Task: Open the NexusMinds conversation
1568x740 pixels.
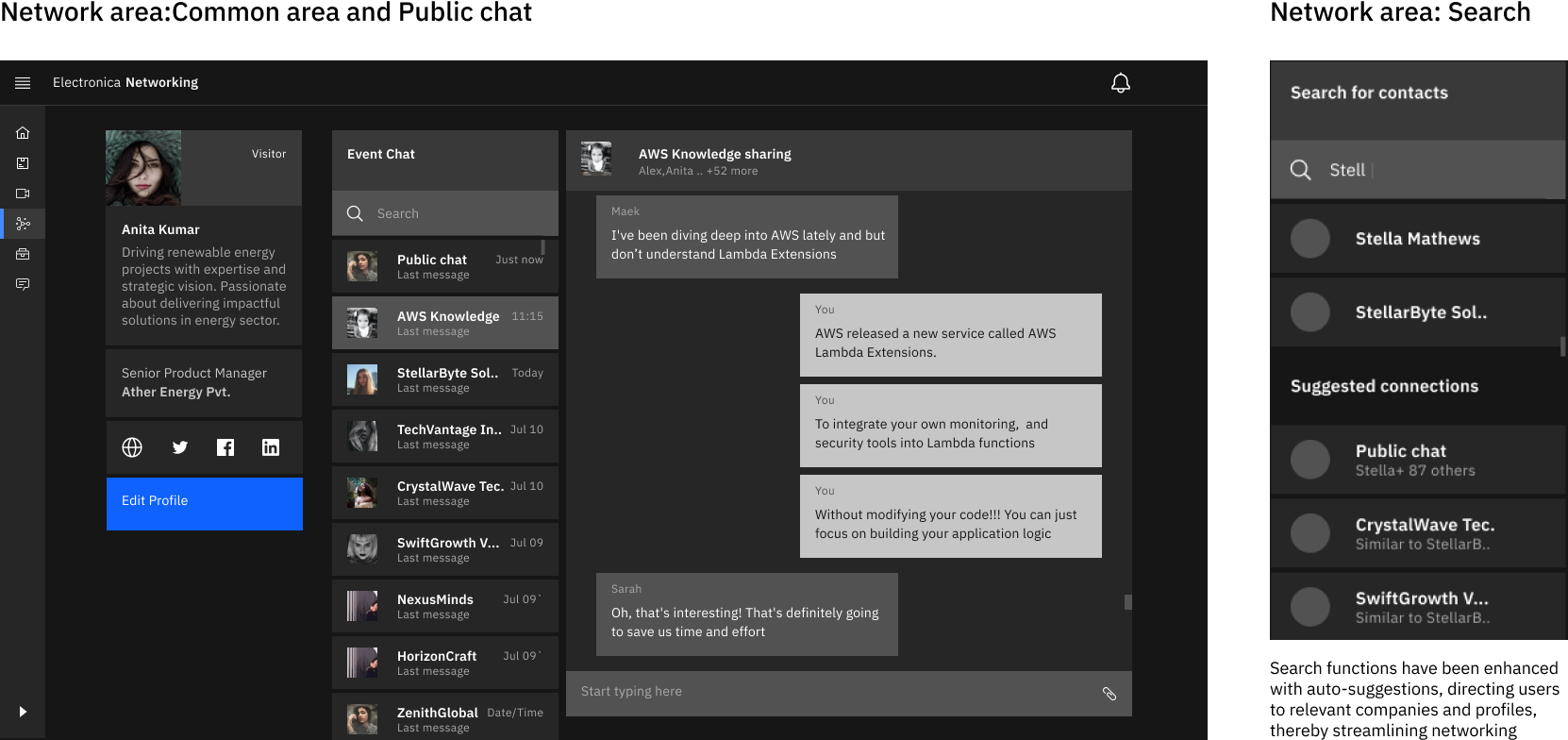Action: (x=445, y=606)
